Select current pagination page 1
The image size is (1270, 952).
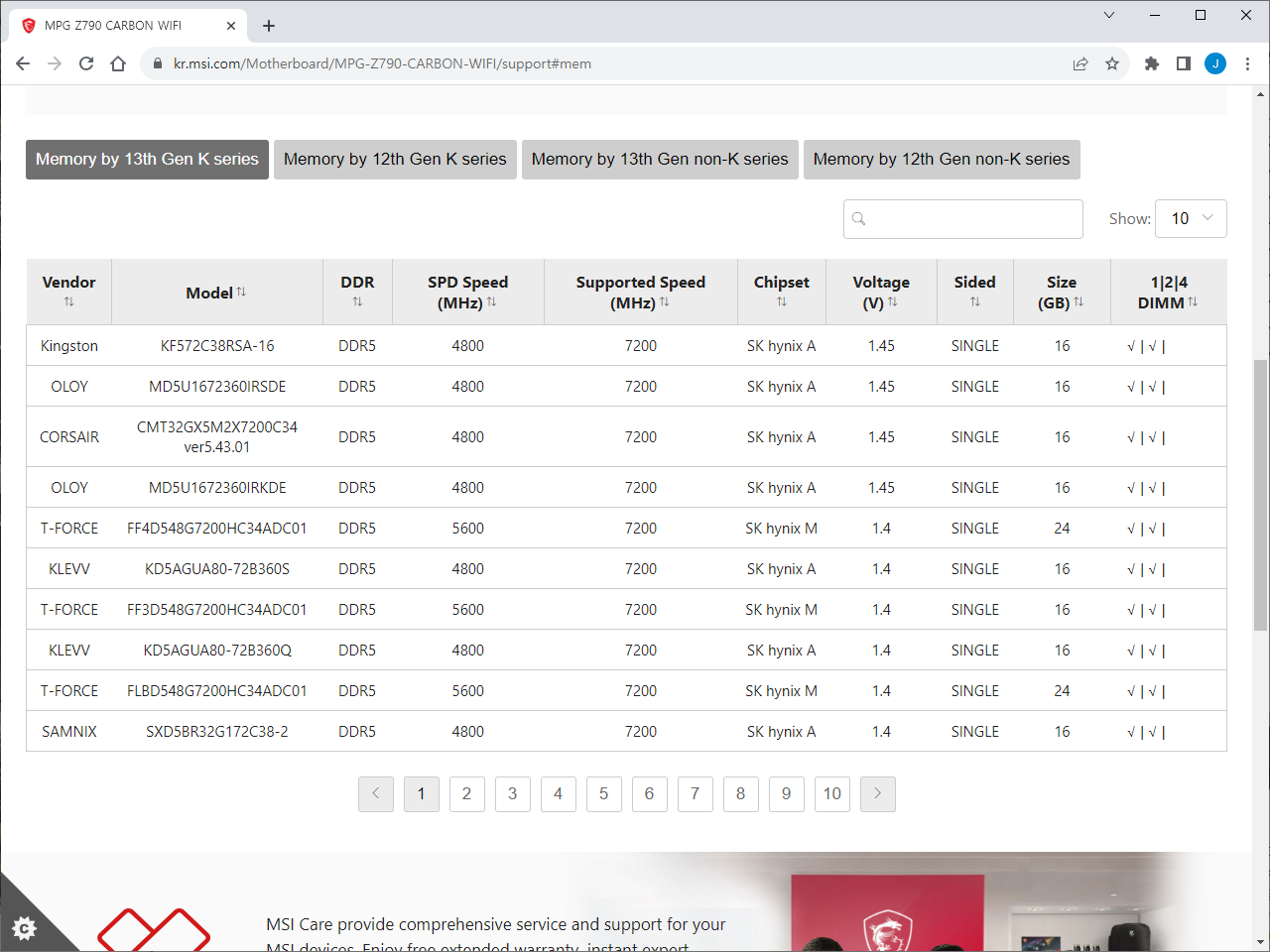[x=422, y=793]
